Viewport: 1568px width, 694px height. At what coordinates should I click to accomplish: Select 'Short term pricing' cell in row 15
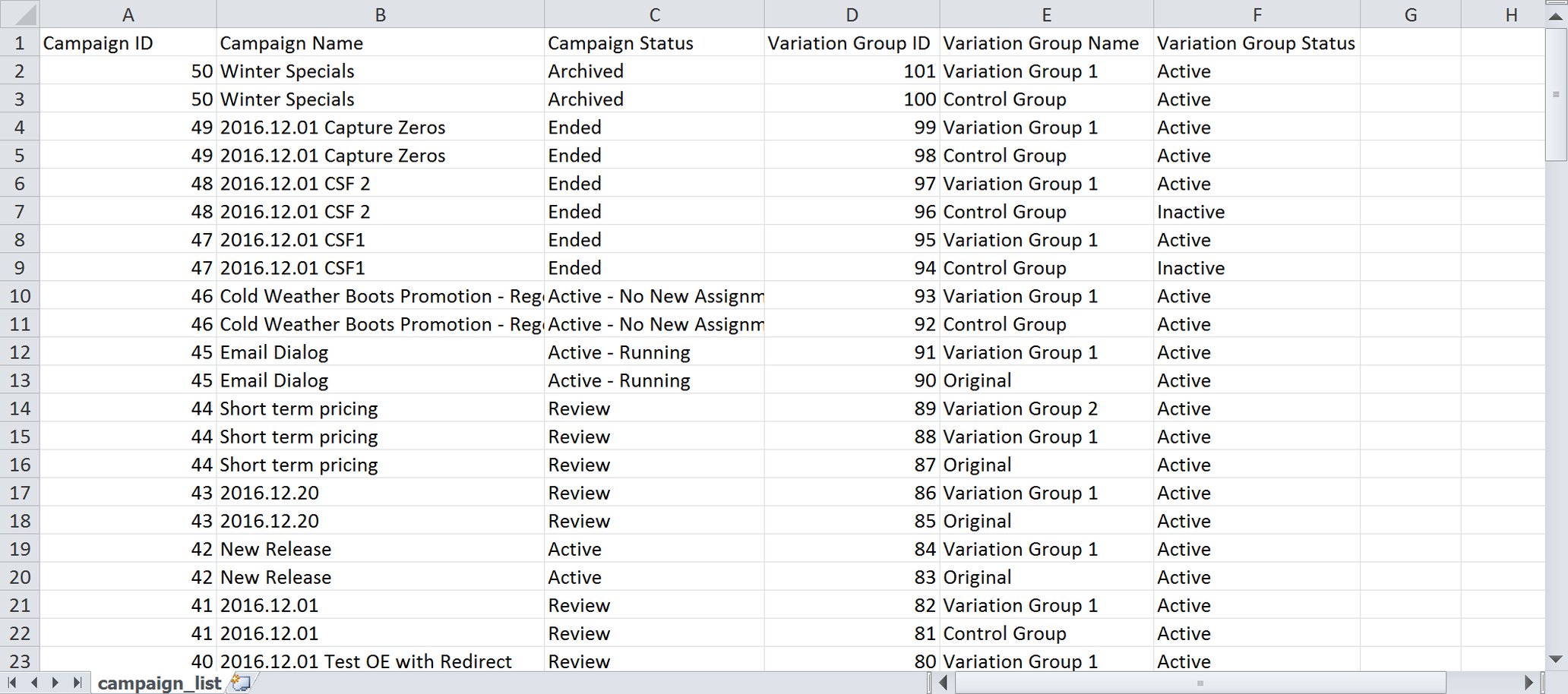[x=381, y=436]
